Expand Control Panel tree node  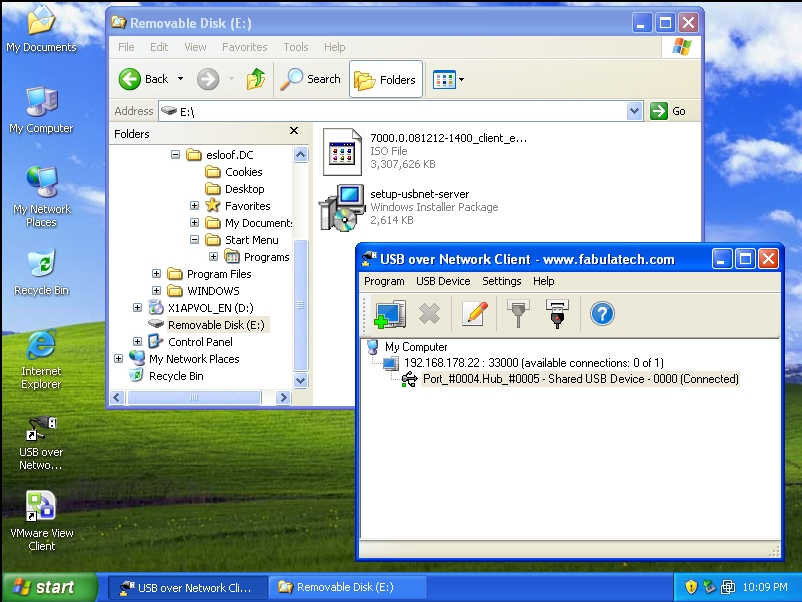click(x=138, y=341)
